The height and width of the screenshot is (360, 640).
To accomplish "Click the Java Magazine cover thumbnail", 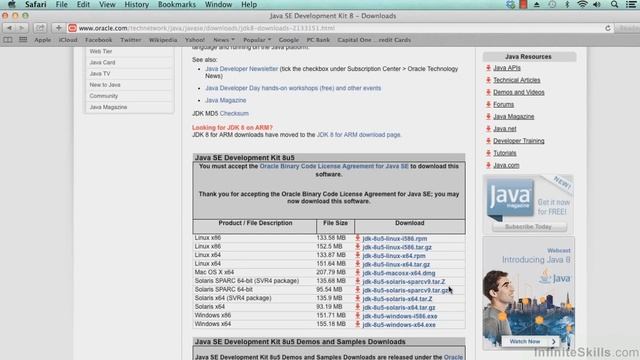I will (x=510, y=198).
